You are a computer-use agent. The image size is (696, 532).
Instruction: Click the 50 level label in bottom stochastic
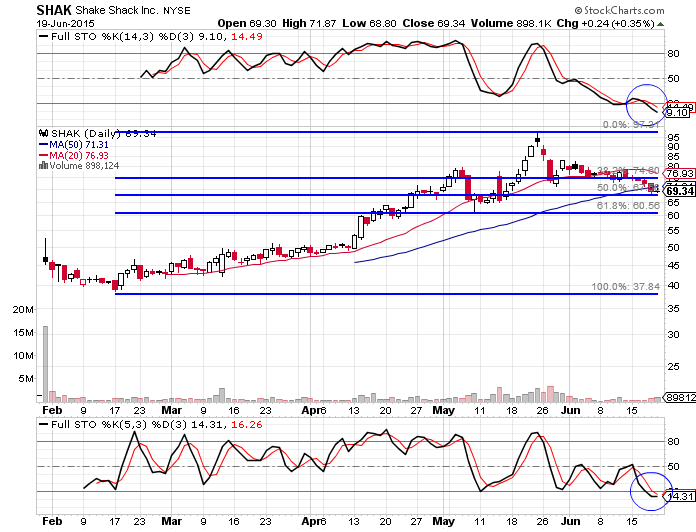point(673,467)
